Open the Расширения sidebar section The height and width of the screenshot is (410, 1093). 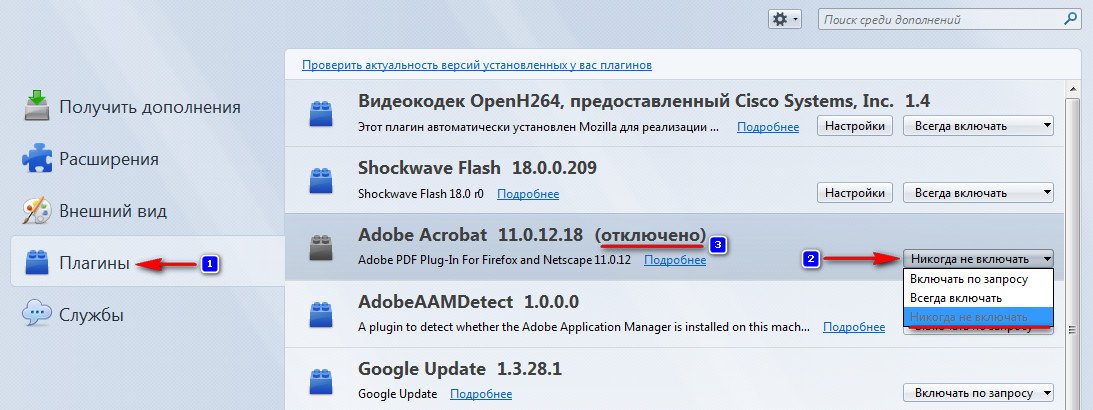(x=108, y=159)
